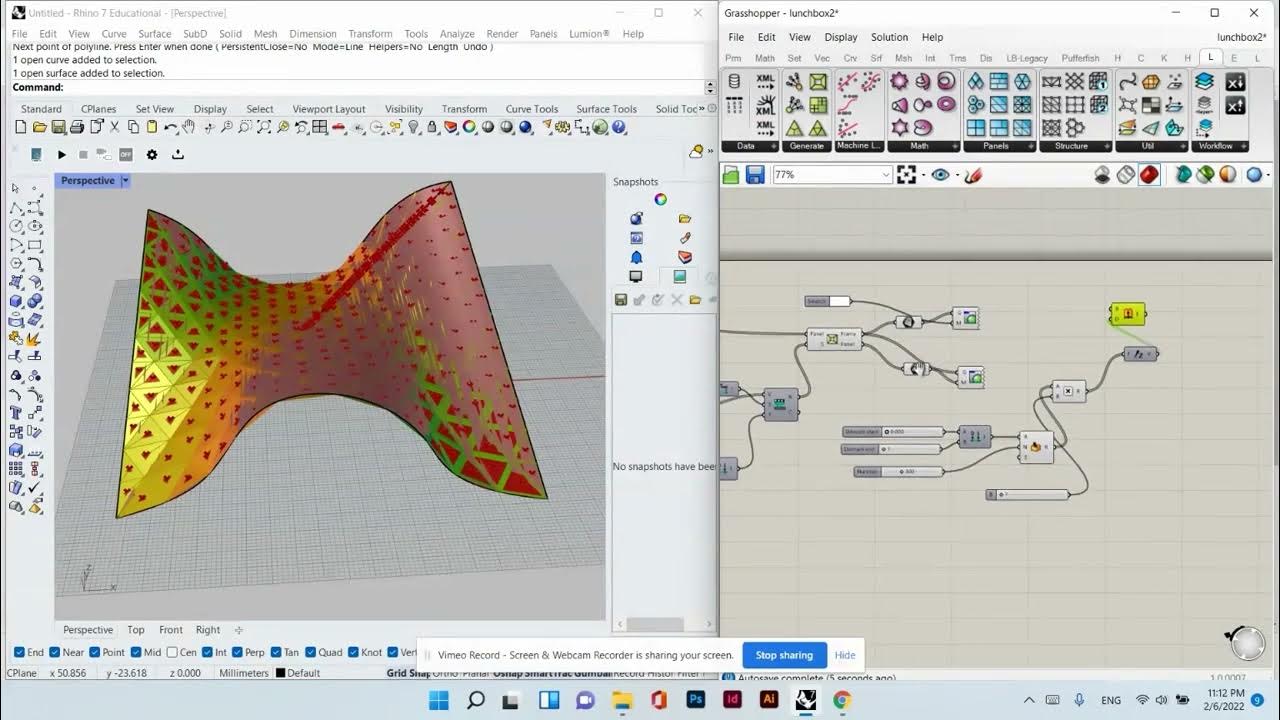The image size is (1280, 720).
Task: Open Grasshopper file with green folder icon
Action: coord(731,175)
